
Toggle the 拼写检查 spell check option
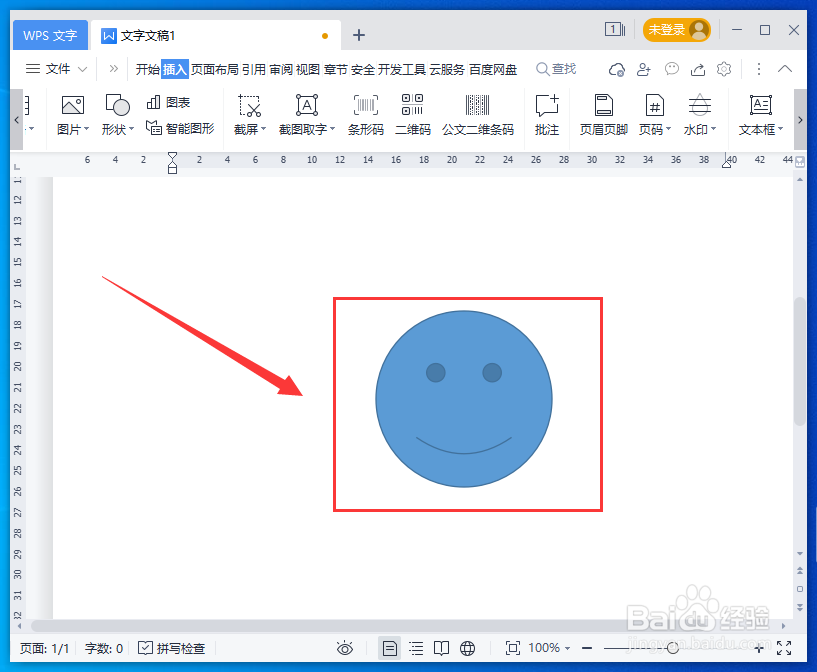coord(171,648)
